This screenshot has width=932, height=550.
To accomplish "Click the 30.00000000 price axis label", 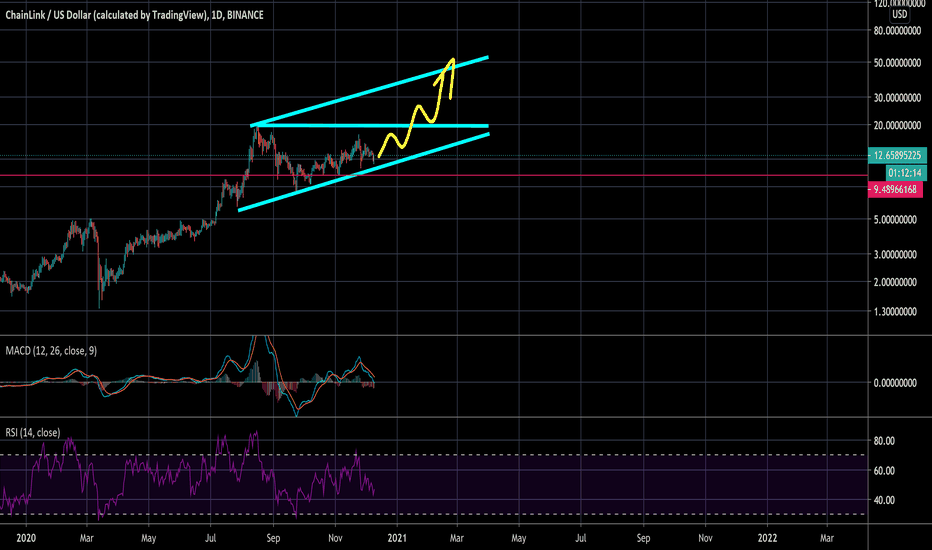I will (x=897, y=98).
